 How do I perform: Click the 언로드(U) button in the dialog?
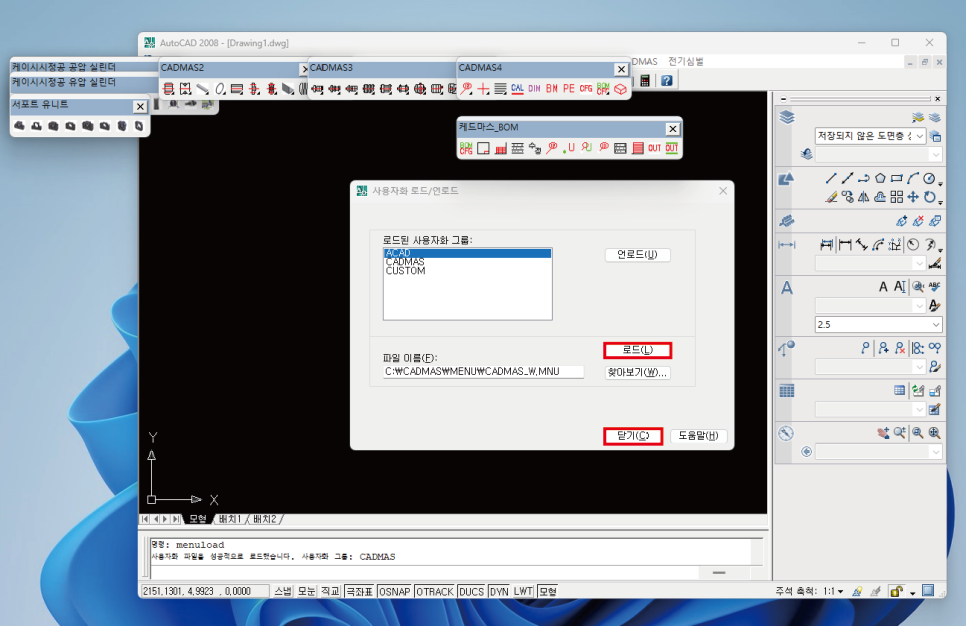point(638,254)
